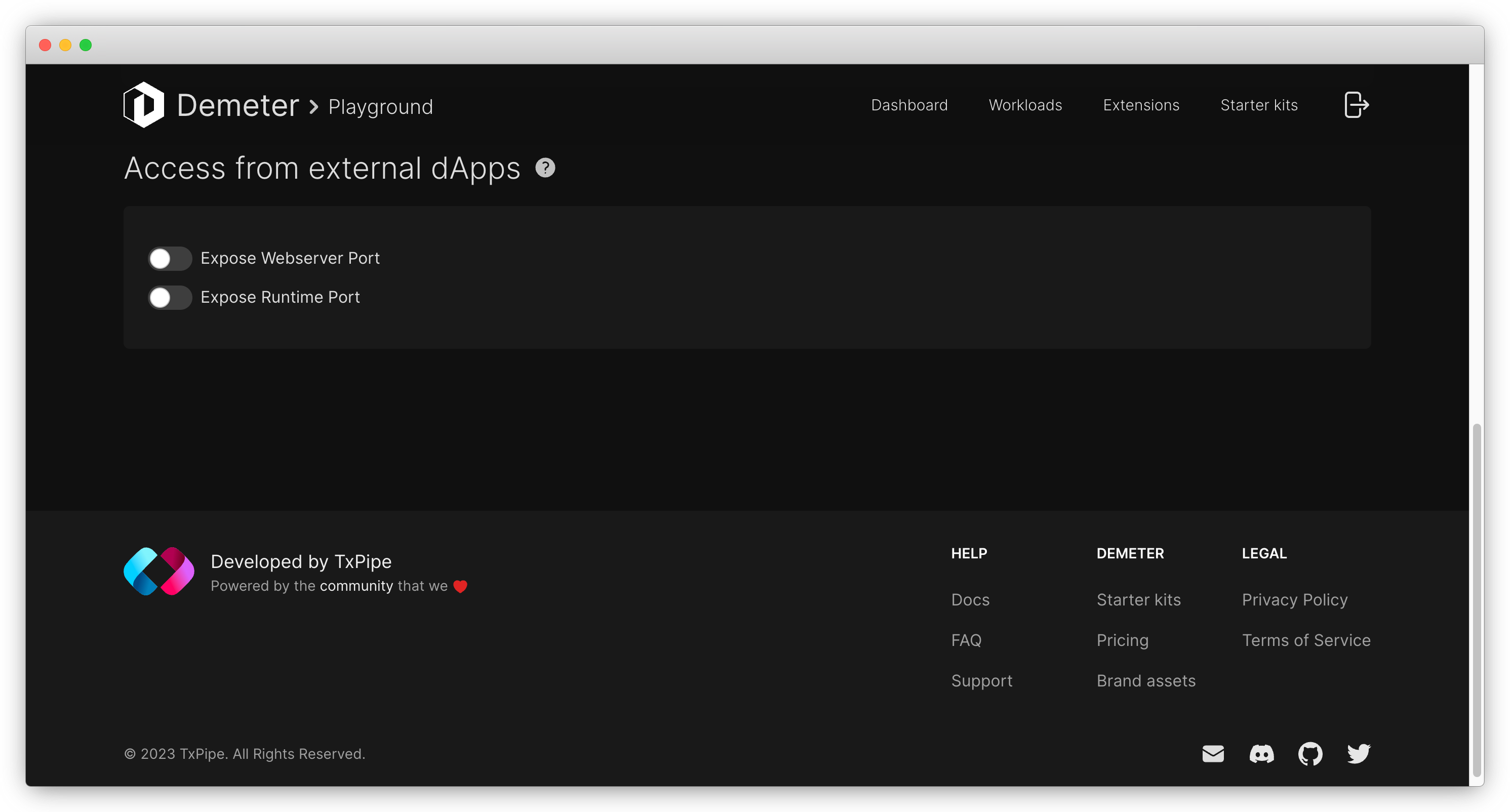The width and height of the screenshot is (1510, 812).
Task: Open Starter kits in top navigation
Action: click(1259, 105)
